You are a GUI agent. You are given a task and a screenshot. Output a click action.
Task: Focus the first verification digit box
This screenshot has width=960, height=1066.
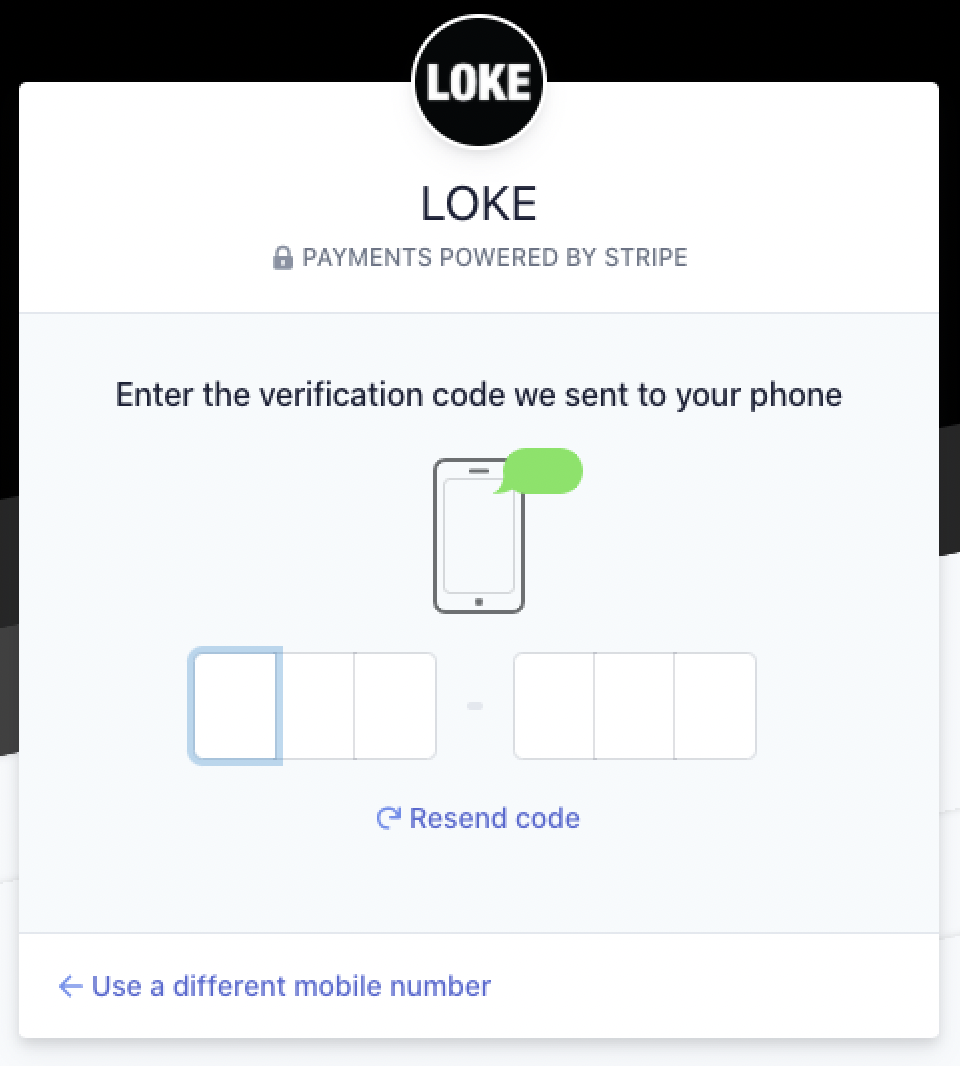(235, 706)
